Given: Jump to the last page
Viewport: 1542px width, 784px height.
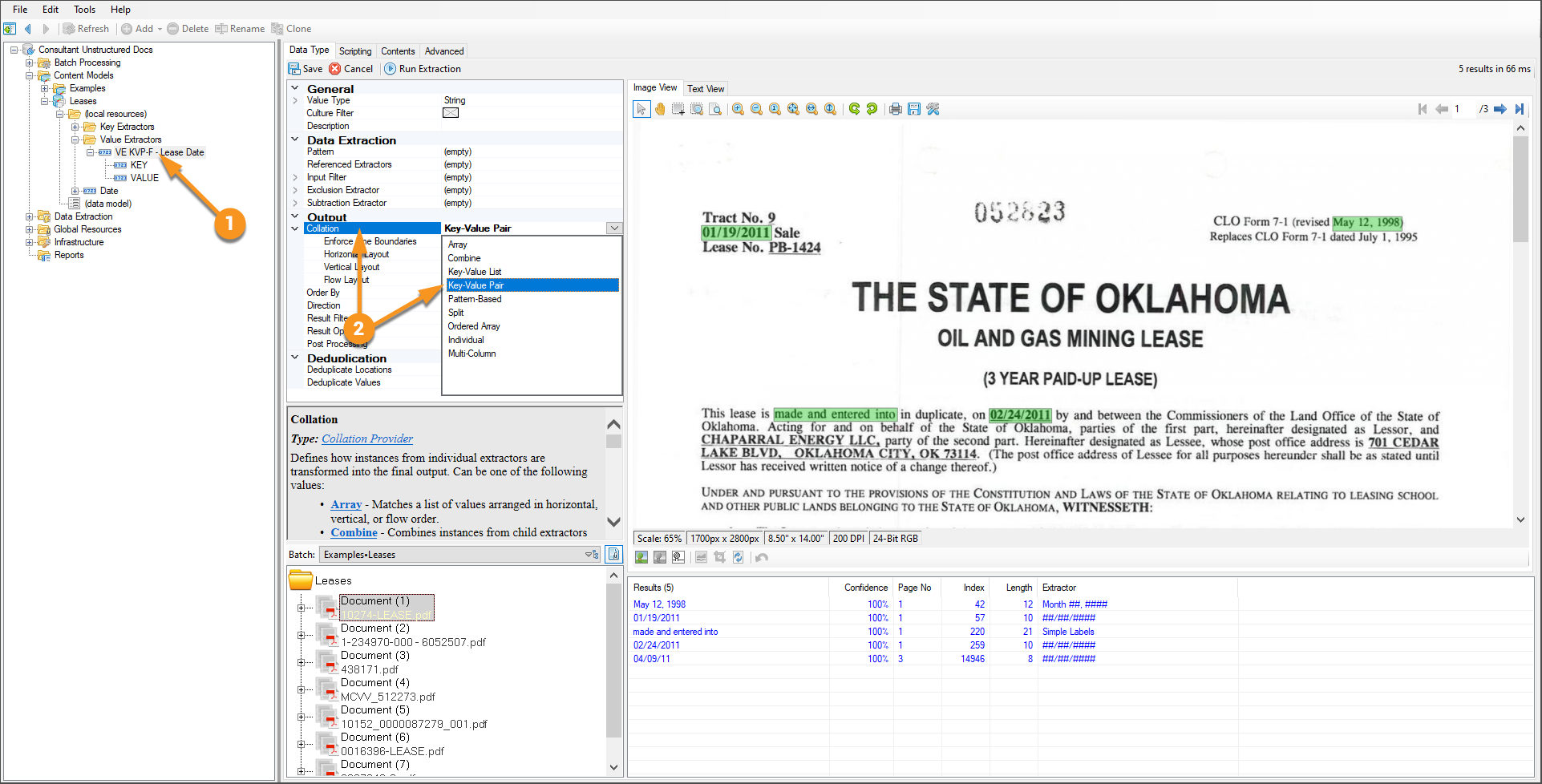Looking at the screenshot, I should 1519,109.
